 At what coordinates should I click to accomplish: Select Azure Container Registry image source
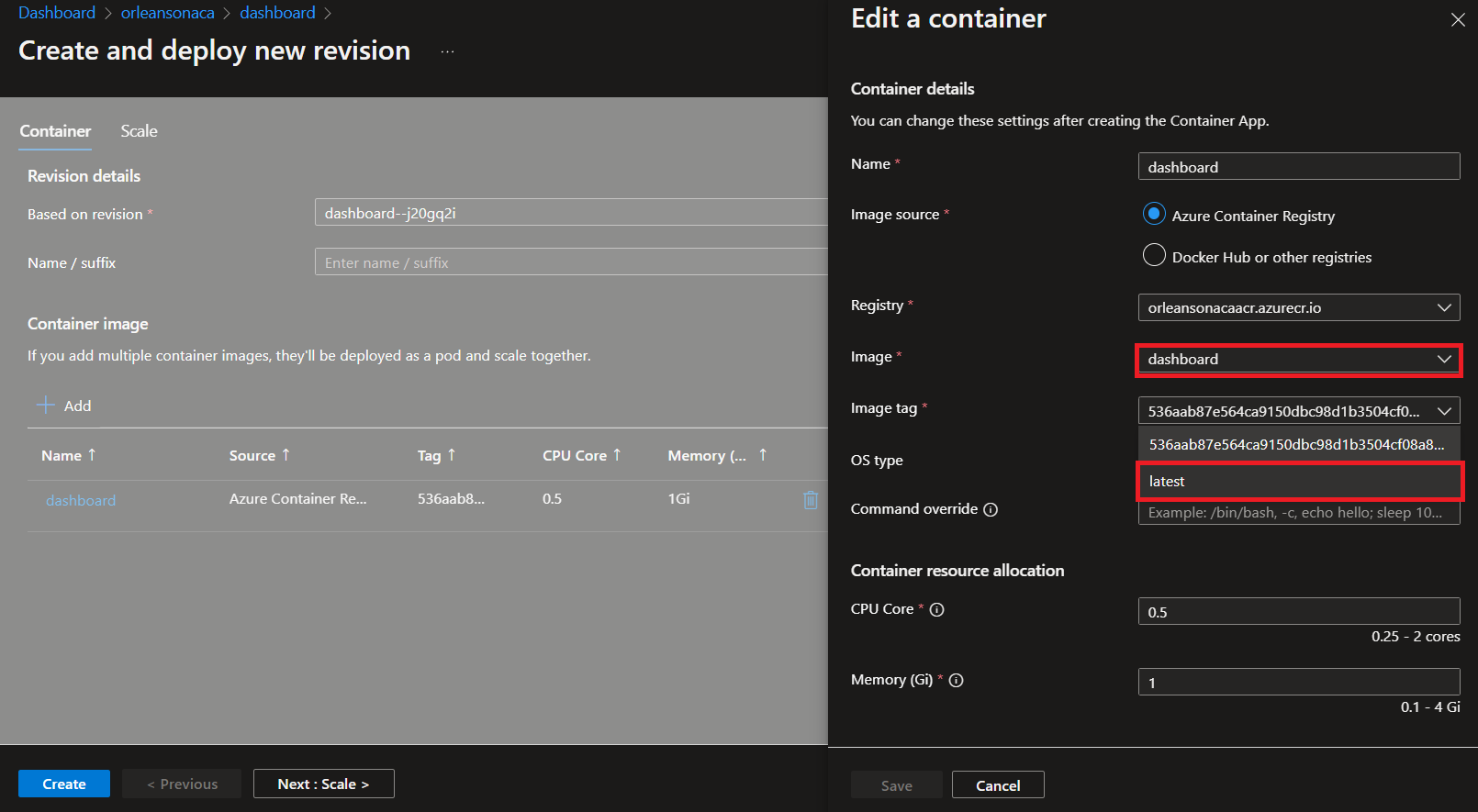tap(1154, 214)
